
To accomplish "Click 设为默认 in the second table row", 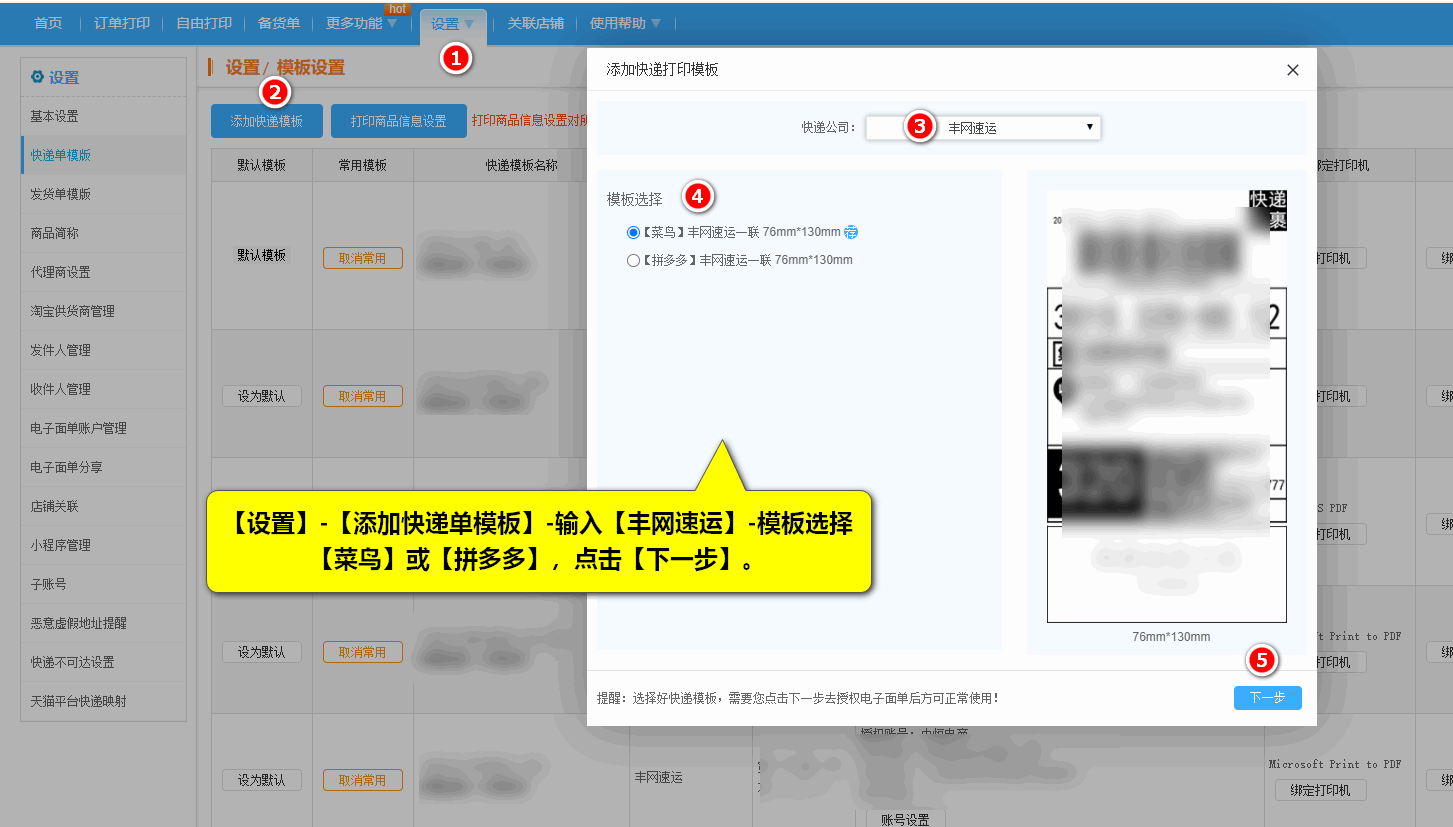I will (262, 396).
